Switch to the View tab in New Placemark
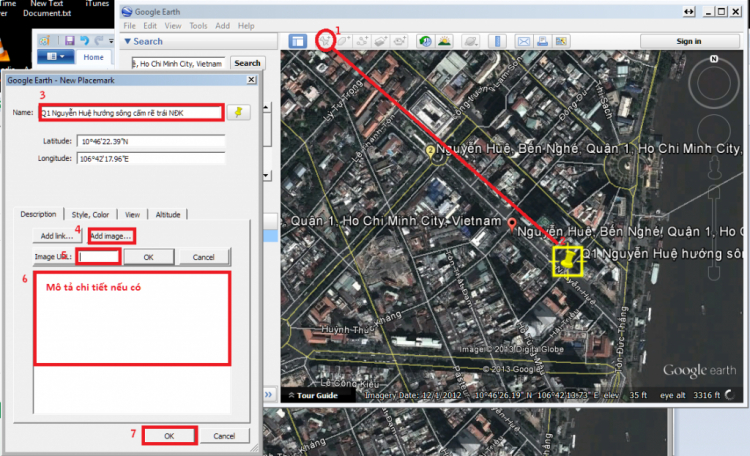 coord(132,215)
